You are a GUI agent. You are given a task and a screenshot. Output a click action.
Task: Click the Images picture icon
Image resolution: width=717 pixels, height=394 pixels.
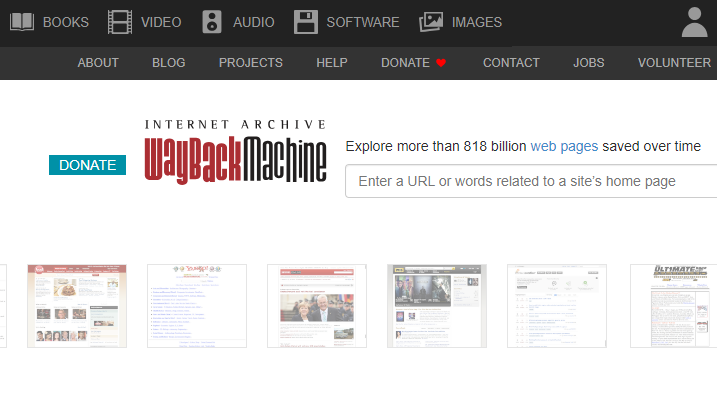coord(431,22)
